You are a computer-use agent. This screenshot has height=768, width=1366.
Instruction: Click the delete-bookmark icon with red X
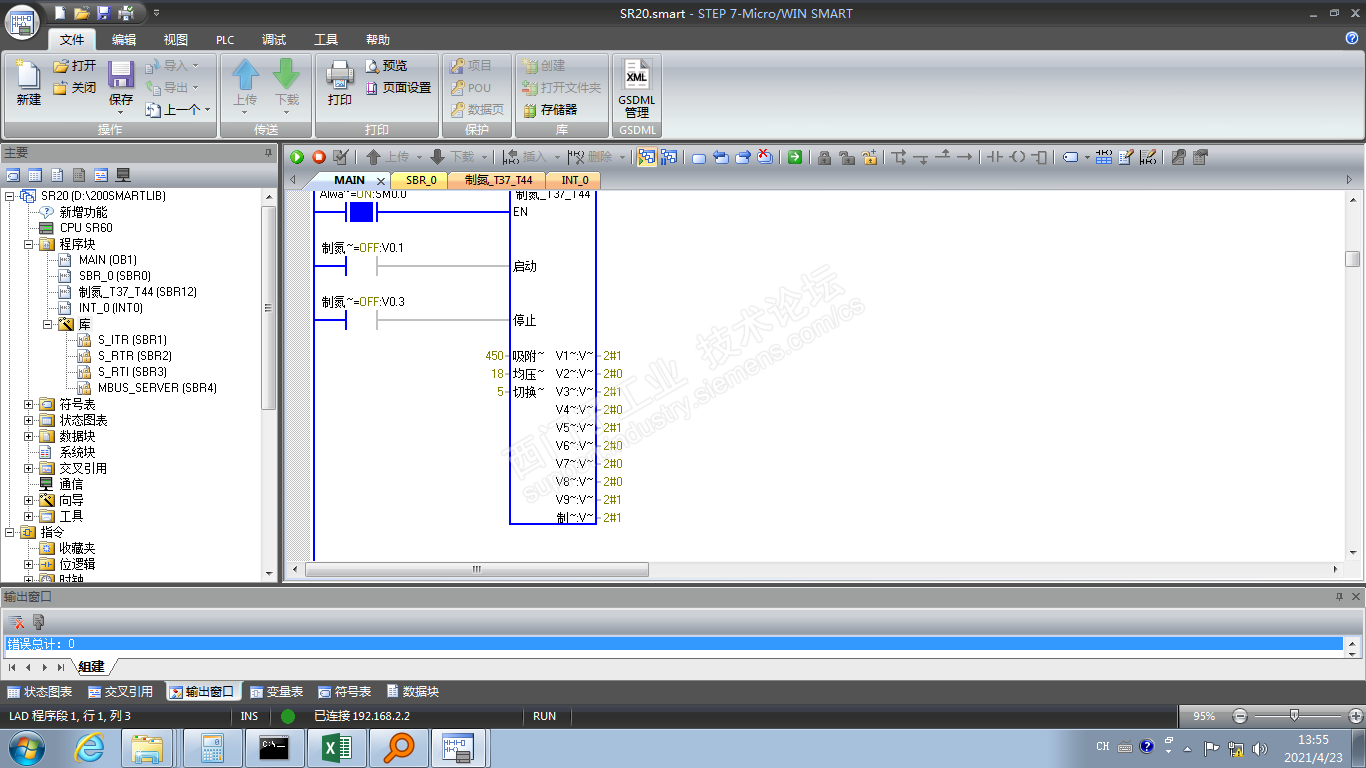[765, 157]
